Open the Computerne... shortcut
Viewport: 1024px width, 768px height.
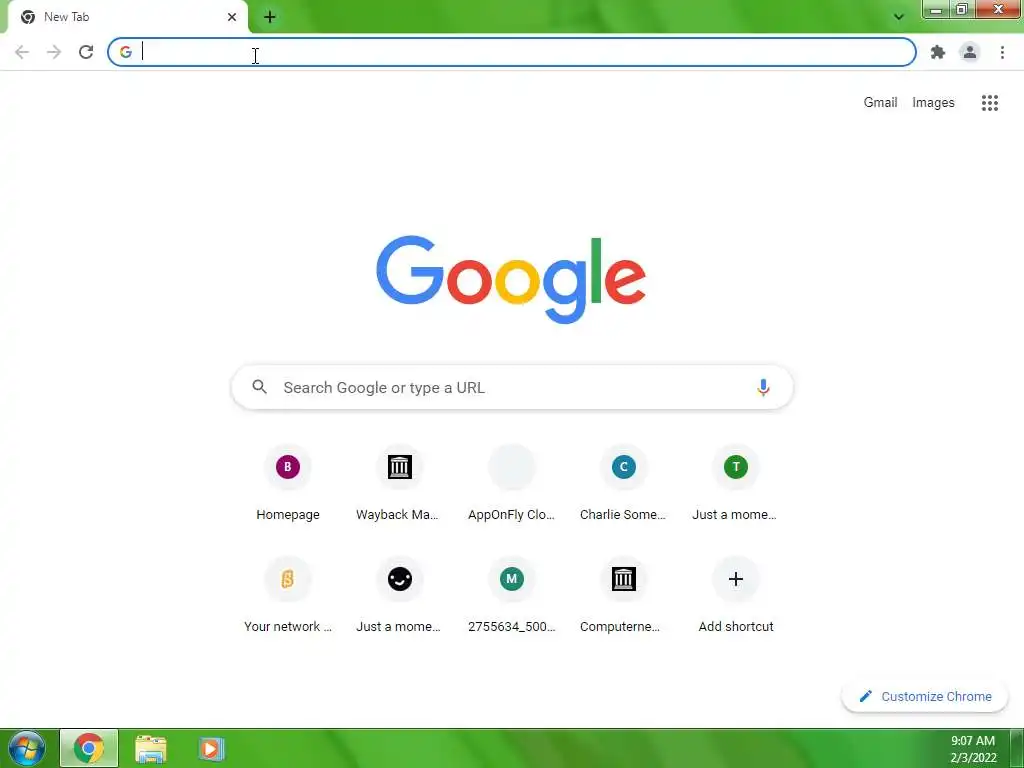tap(624, 595)
